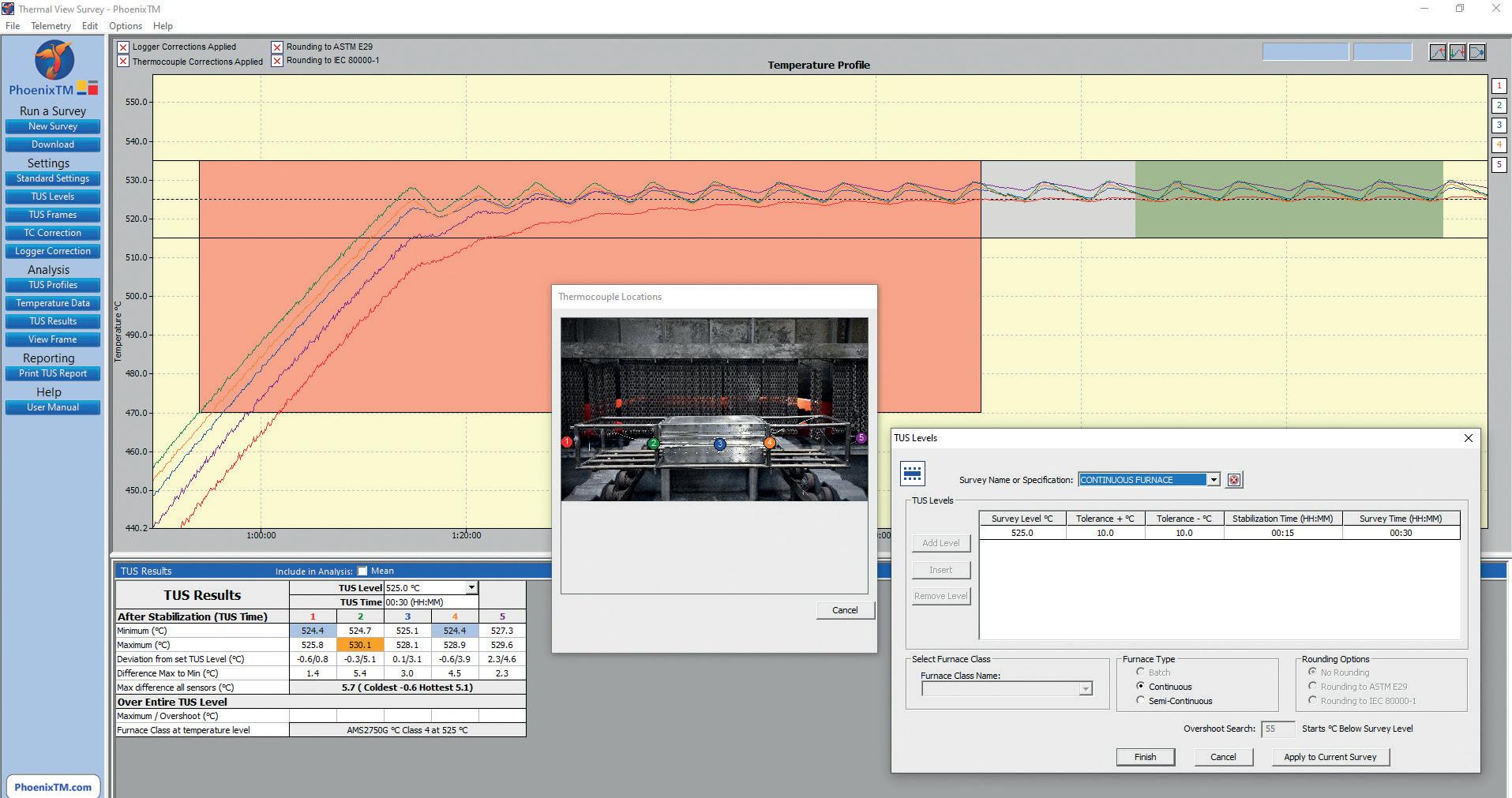Click the first graph tool with red arrow
This screenshot has width=1512, height=798.
coord(1438,52)
